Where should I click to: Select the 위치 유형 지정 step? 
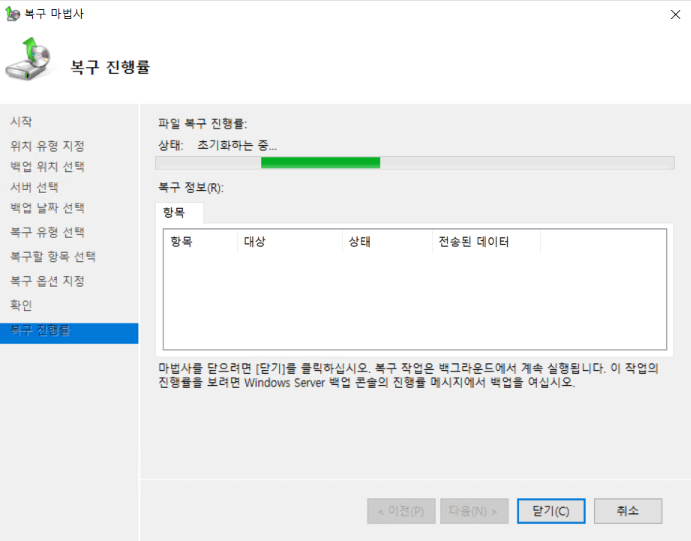point(47,146)
